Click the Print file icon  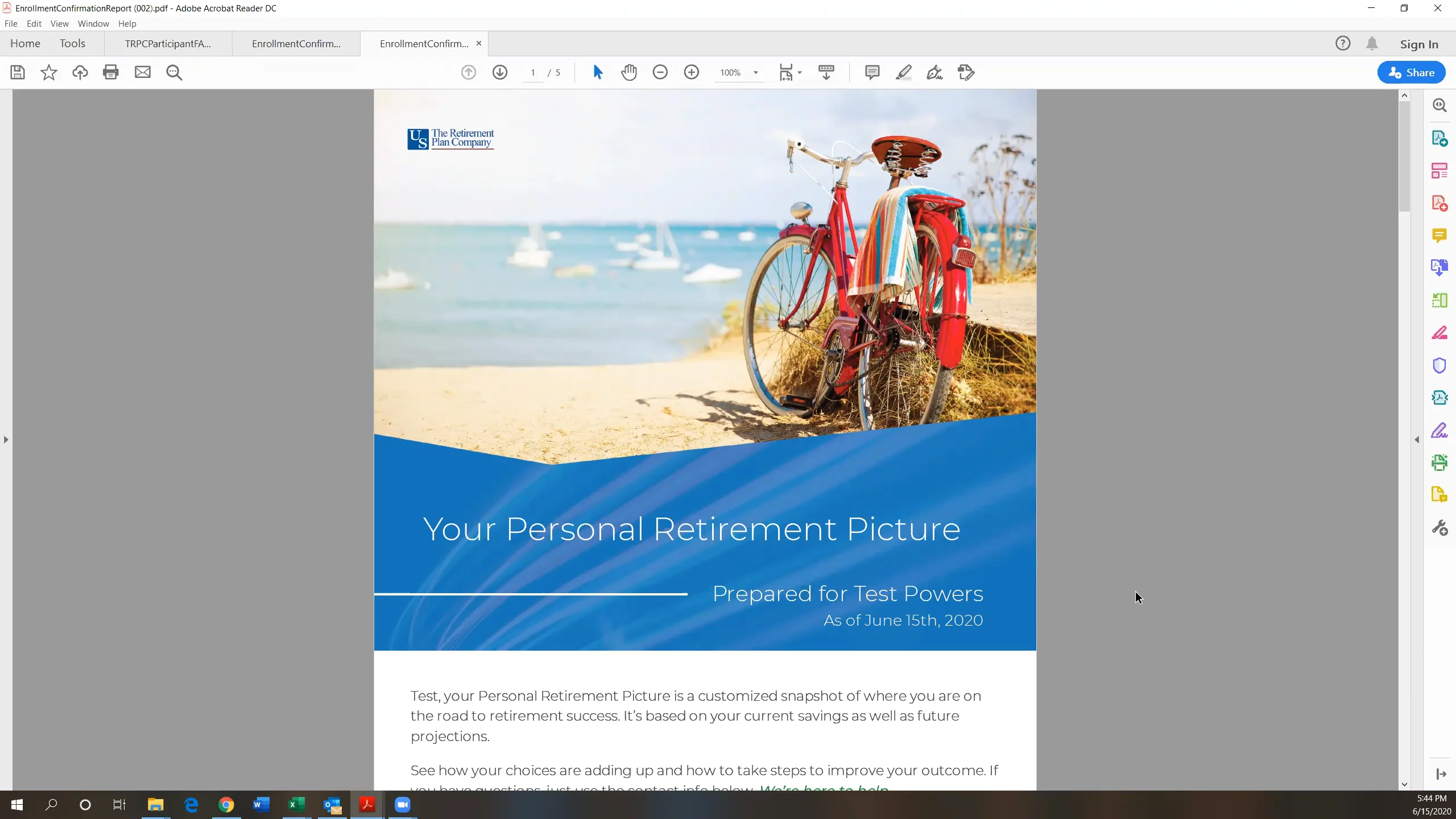[x=111, y=72]
